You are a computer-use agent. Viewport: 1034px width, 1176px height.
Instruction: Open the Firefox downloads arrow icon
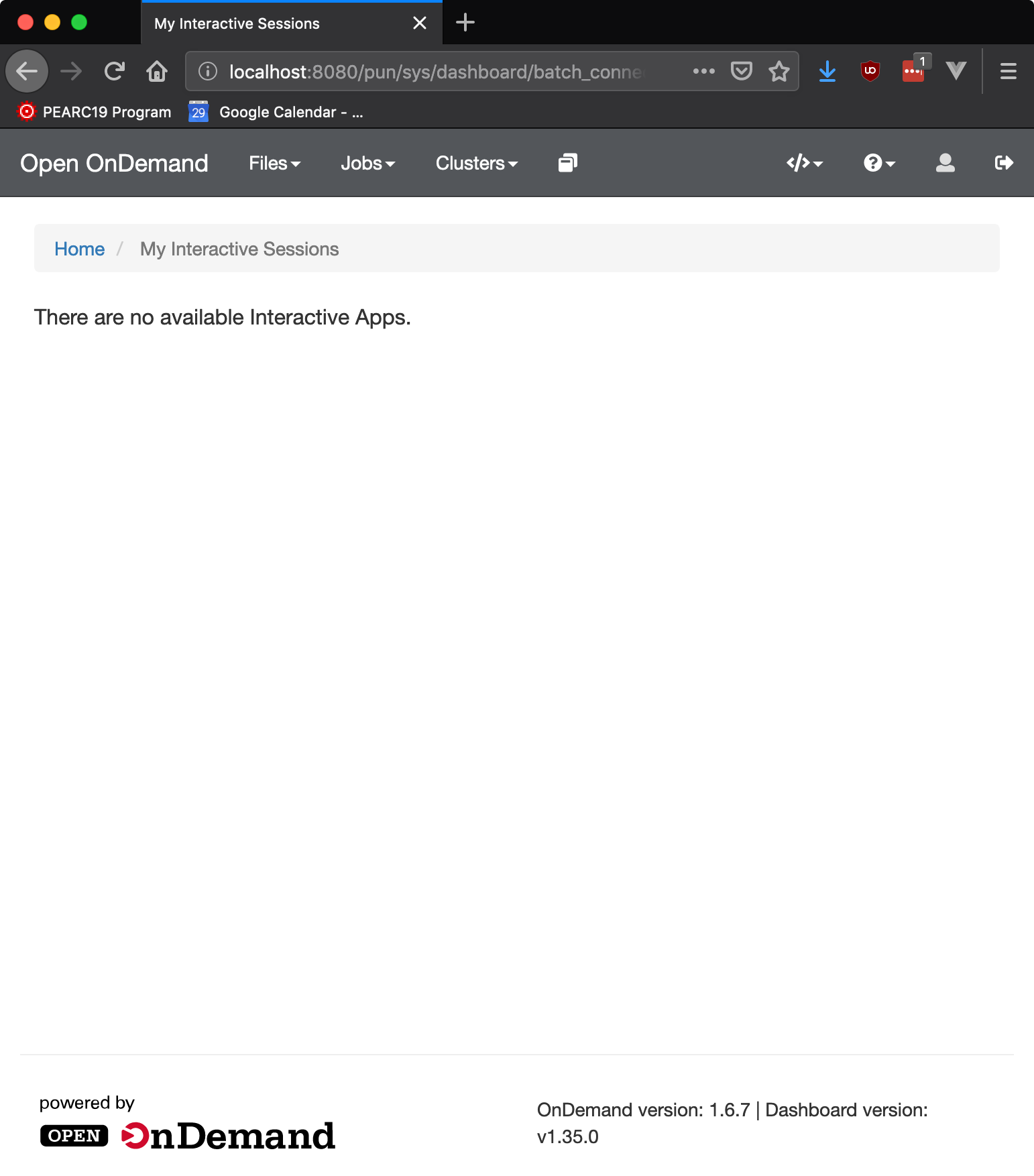coord(827,71)
